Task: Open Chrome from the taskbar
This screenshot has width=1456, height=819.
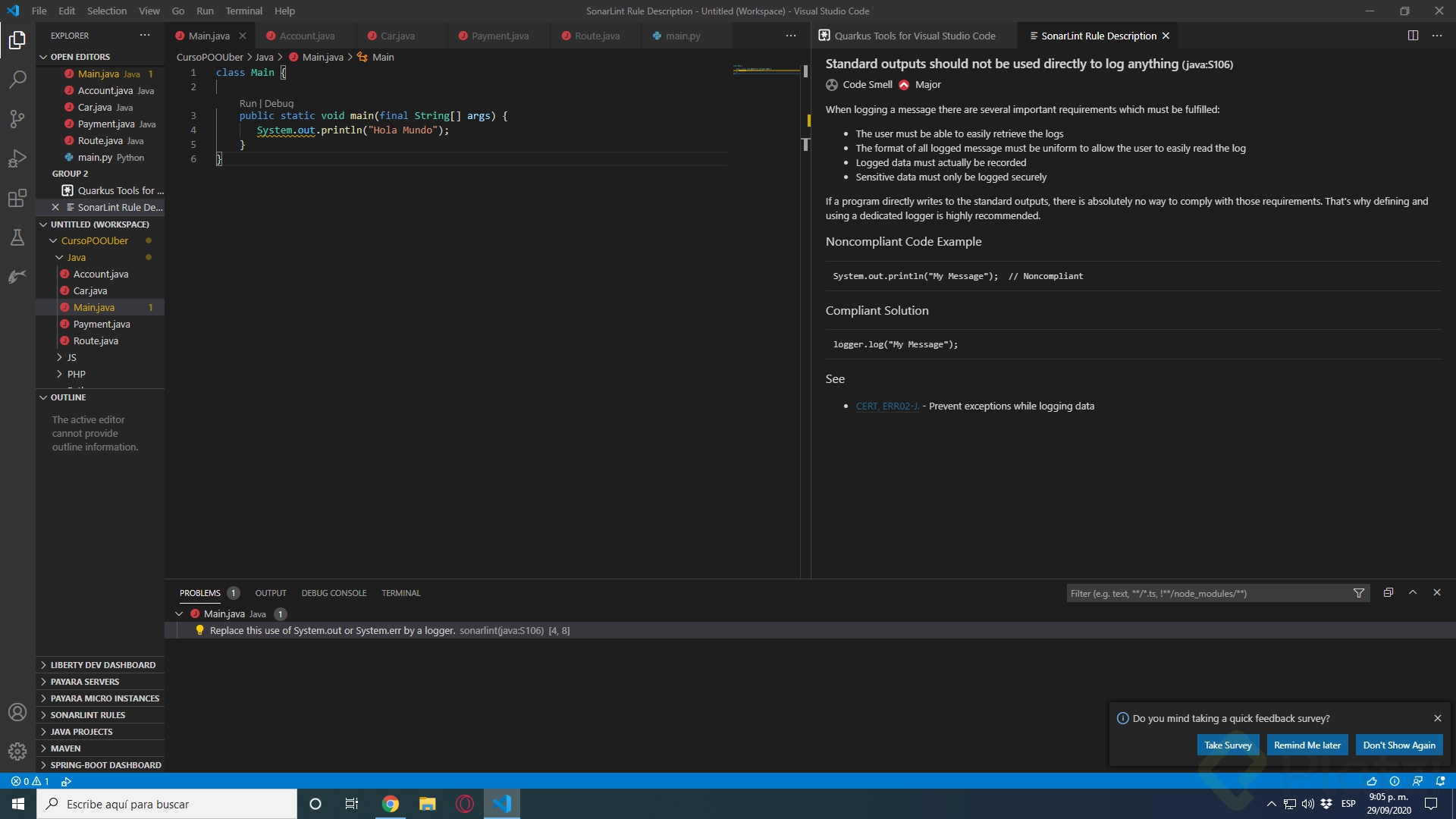Action: [x=391, y=804]
